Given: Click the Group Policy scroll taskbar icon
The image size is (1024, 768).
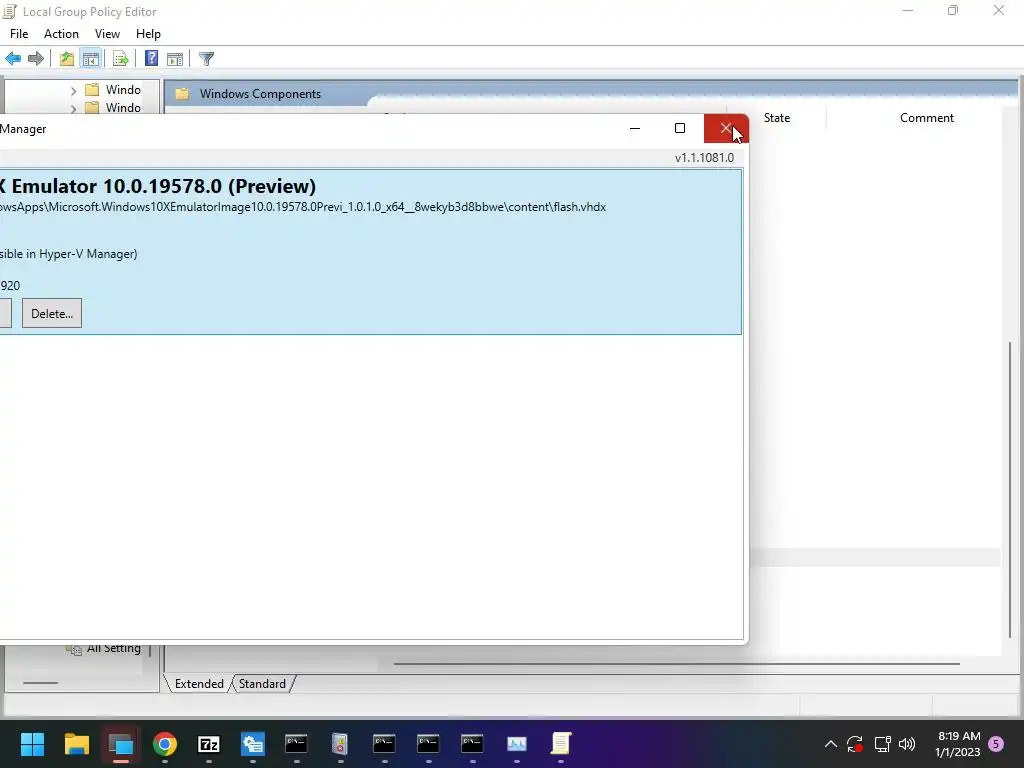Looking at the screenshot, I should [561, 744].
